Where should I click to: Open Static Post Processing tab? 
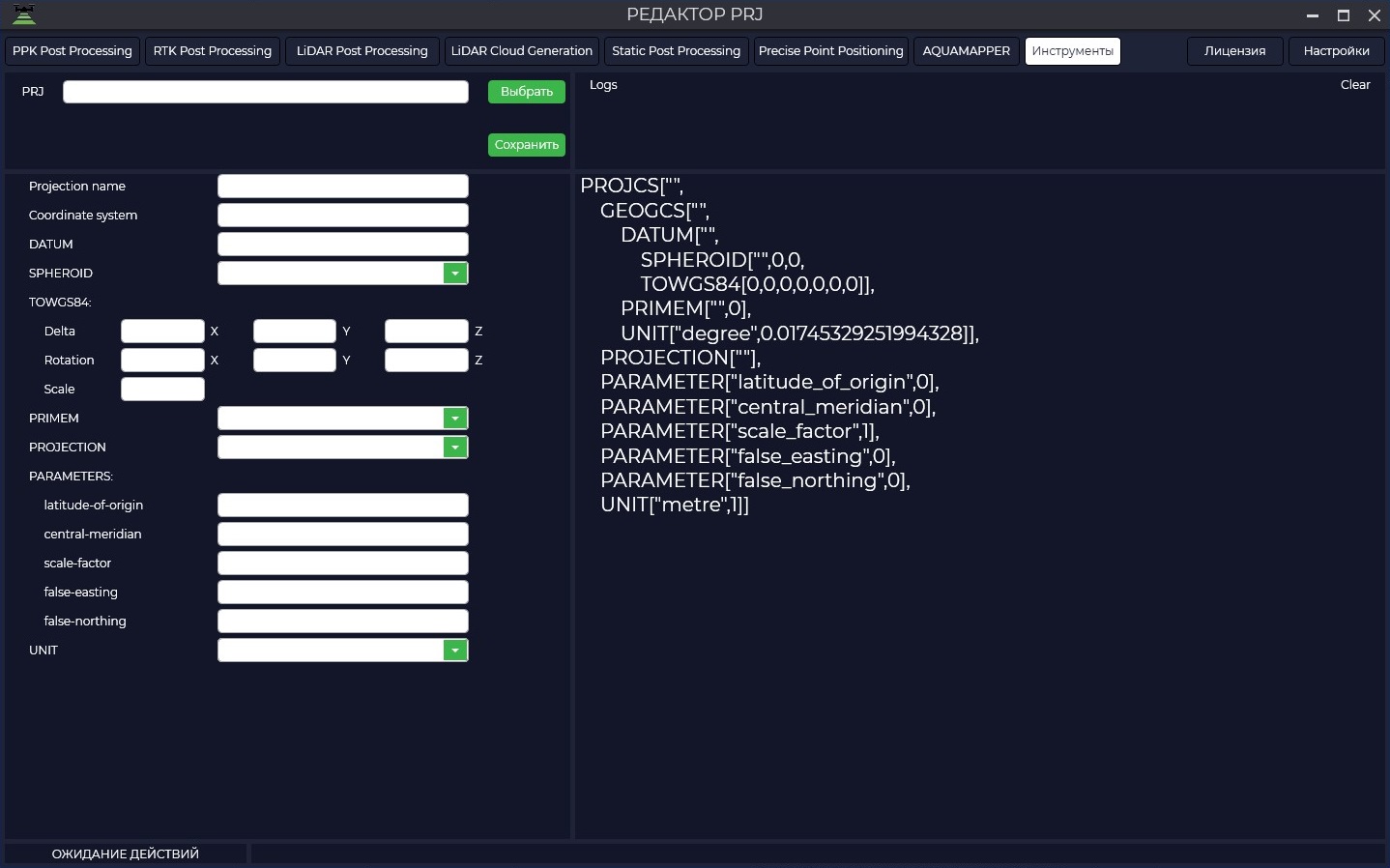coord(677,51)
